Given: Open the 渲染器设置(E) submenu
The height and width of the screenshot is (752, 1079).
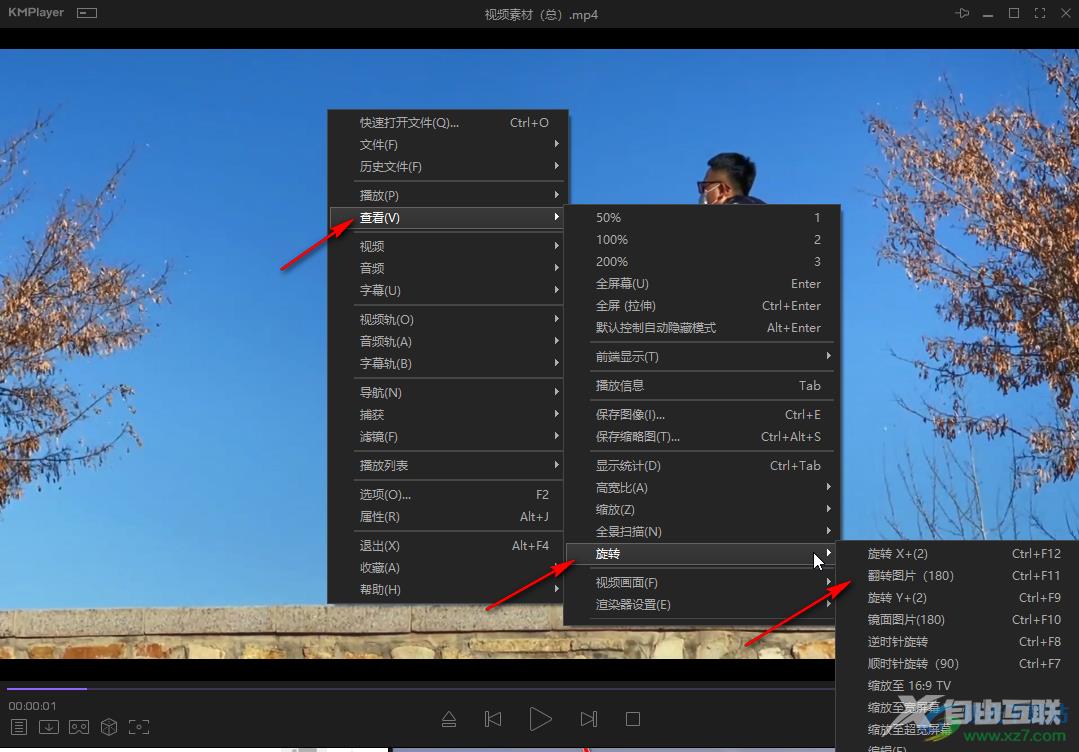Looking at the screenshot, I should point(701,604).
